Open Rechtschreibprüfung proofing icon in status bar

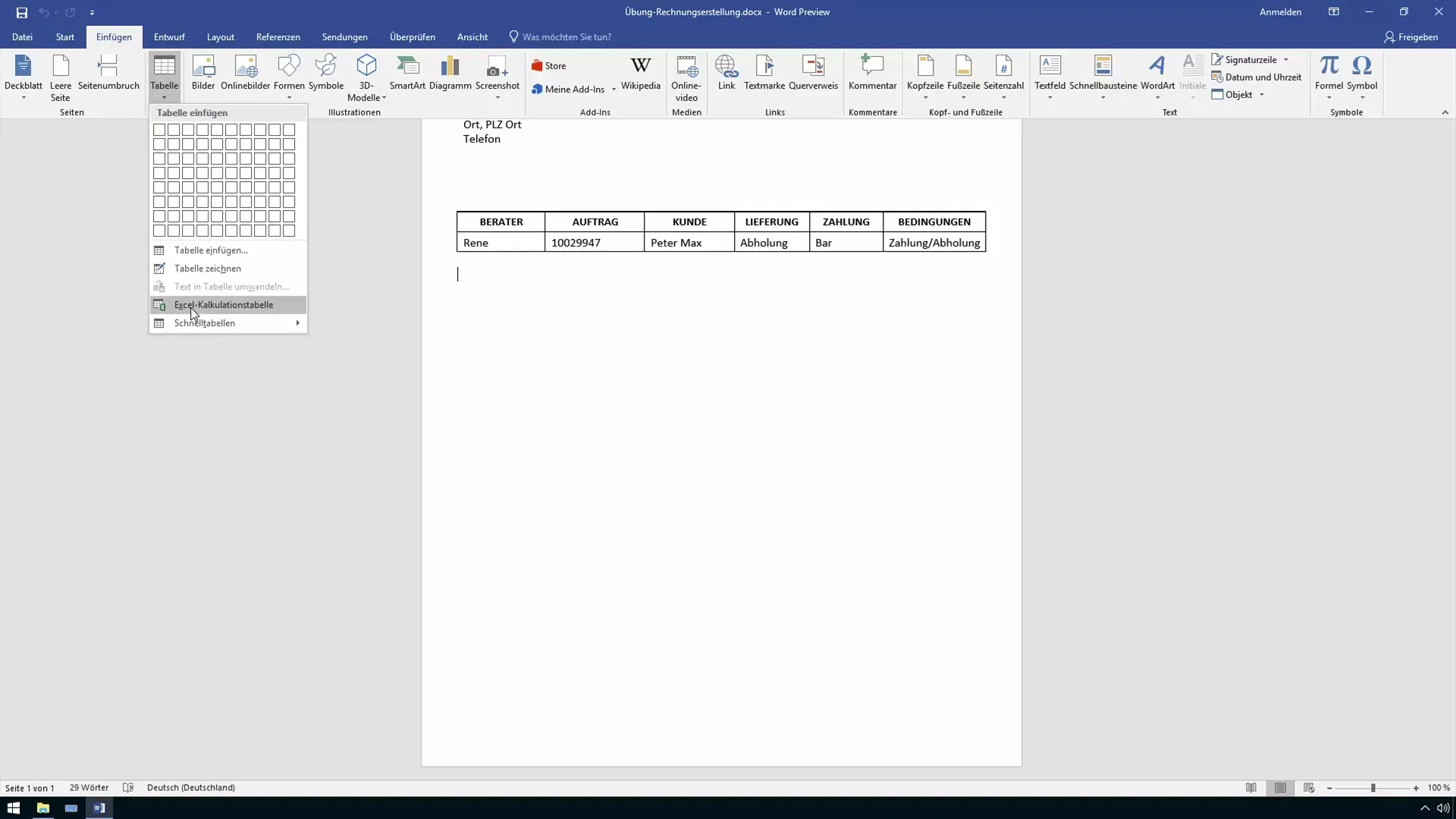tap(128, 788)
